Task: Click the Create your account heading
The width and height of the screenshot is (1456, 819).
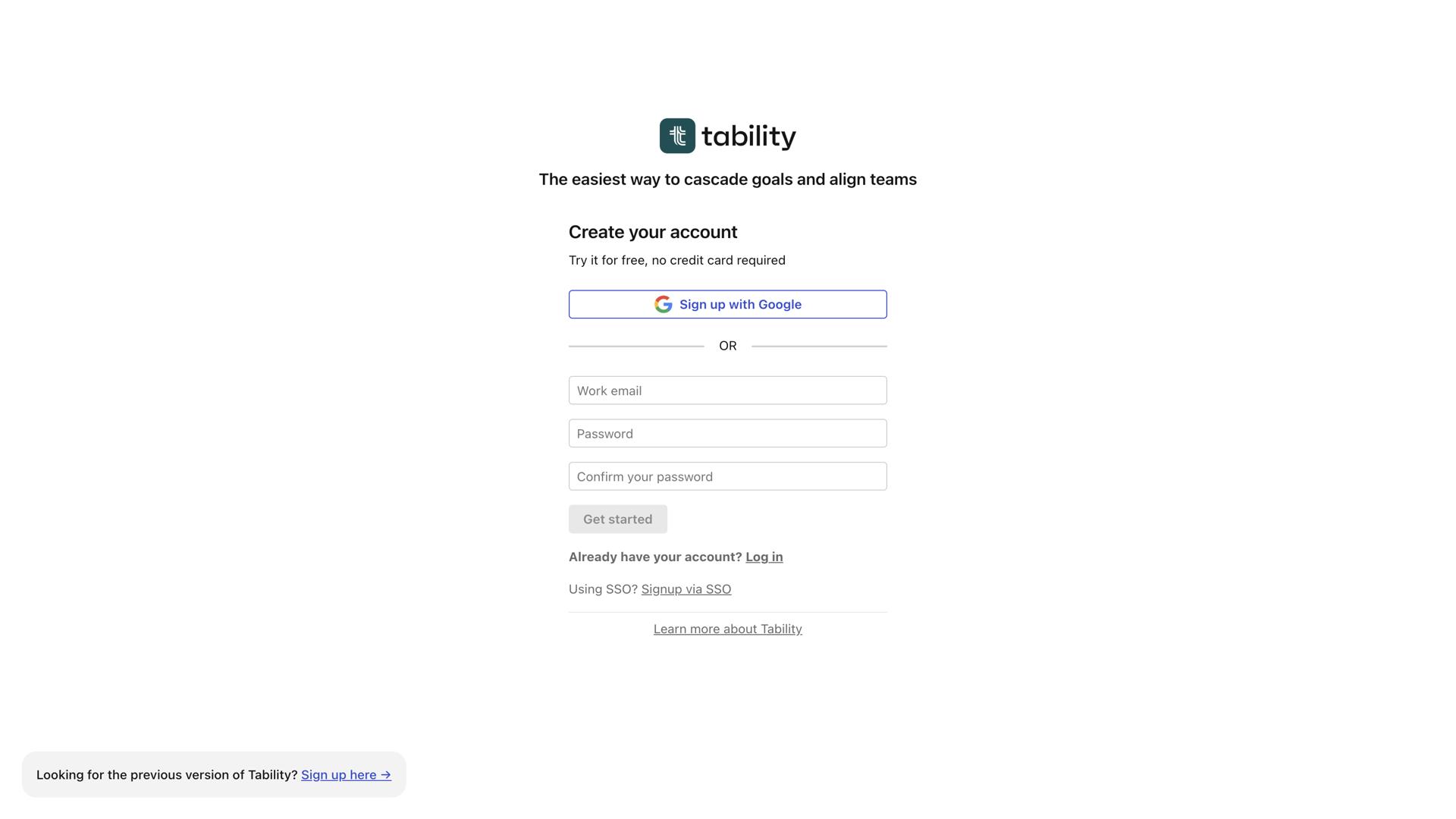Action: click(653, 232)
